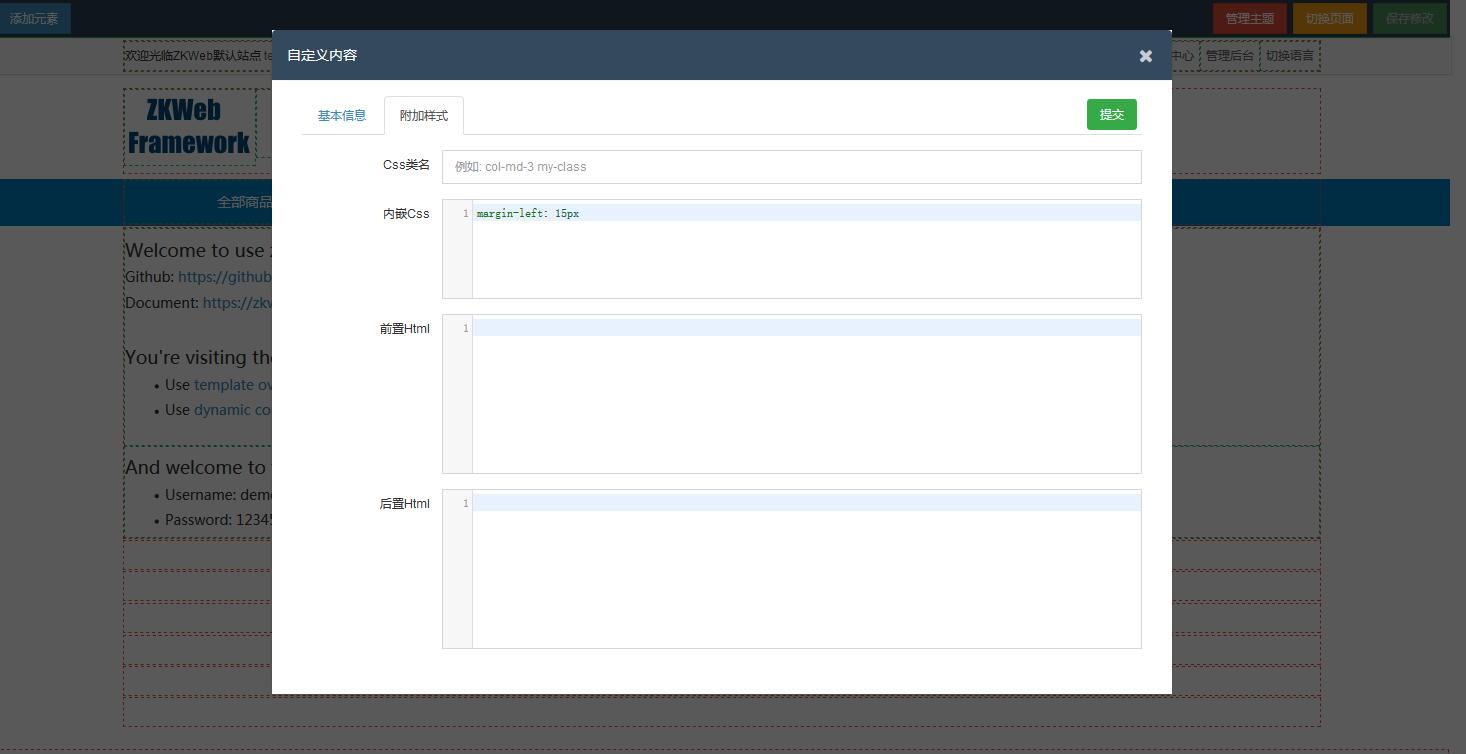Click the ZKWeb Framework logo
The height and width of the screenshot is (754, 1466).
coord(189,126)
